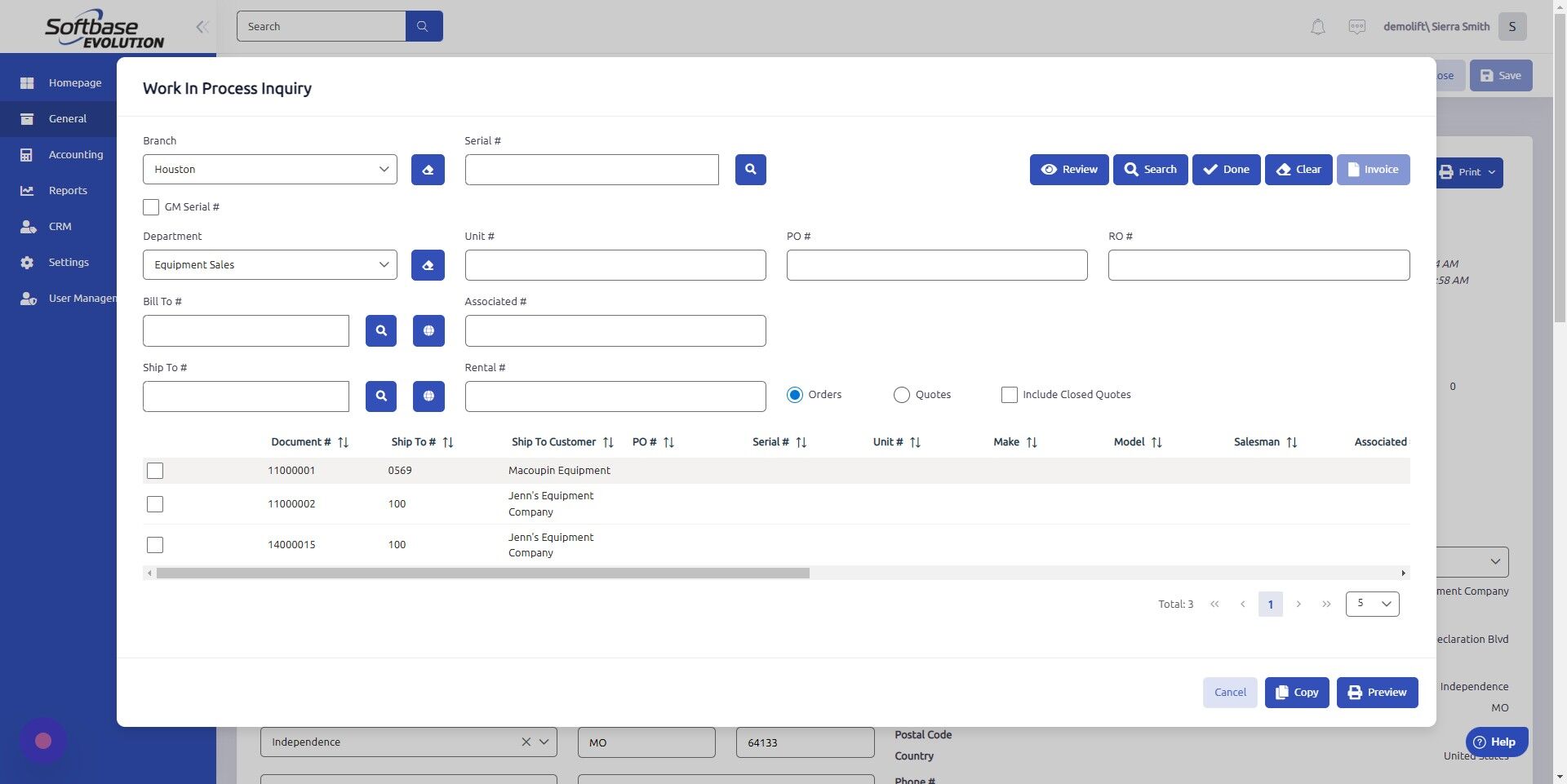Open the Branch dropdown showing Houston

(269, 169)
